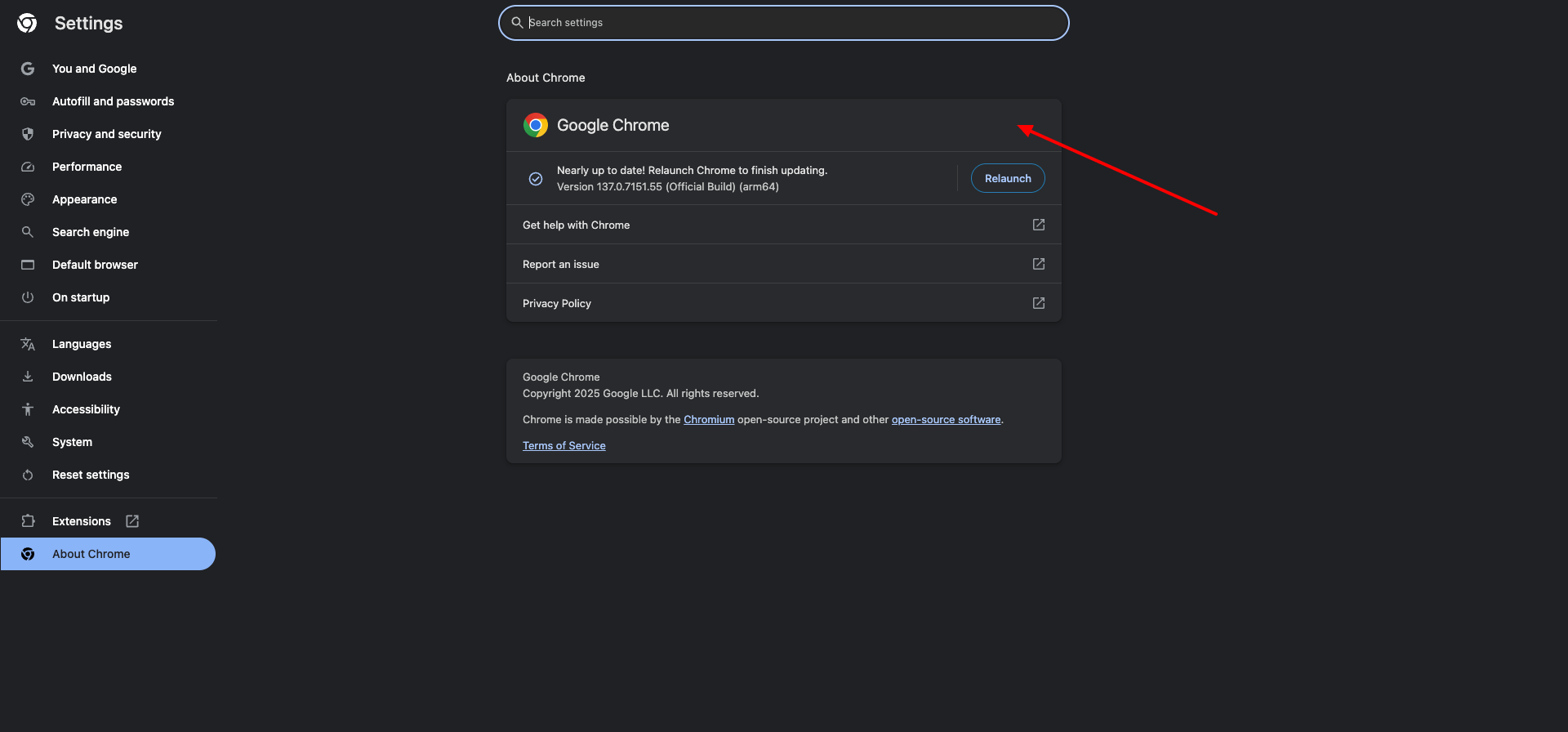Screen dimensions: 1568x732
Task: Open the Terms of Service link
Action: pyautogui.click(x=564, y=445)
